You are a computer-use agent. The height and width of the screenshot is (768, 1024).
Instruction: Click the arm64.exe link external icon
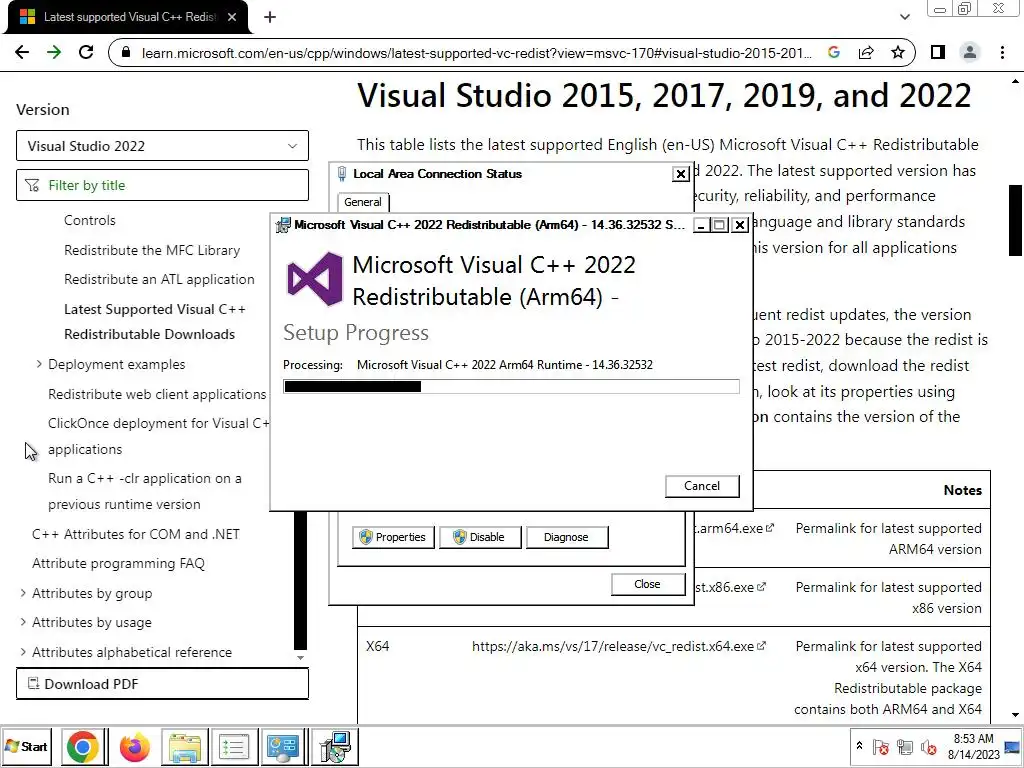click(x=770, y=528)
